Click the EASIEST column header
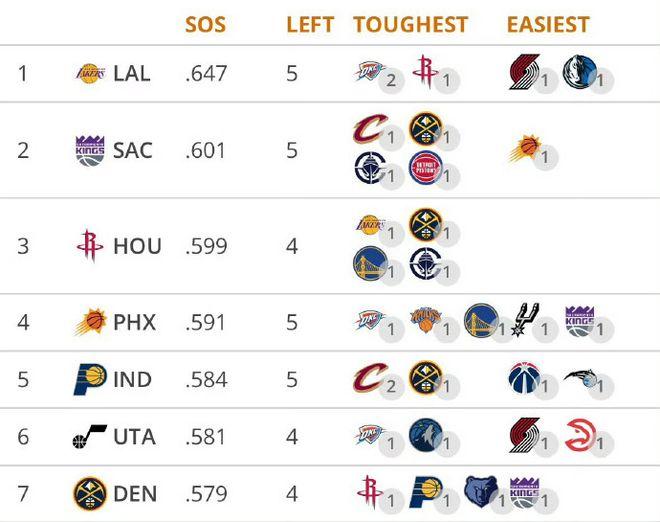Viewport: 660px width, 522px height. (x=548, y=24)
